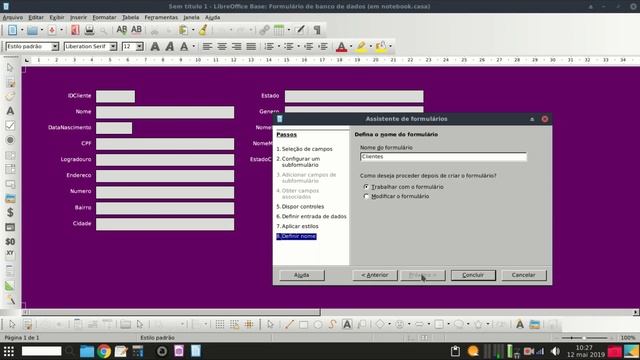This screenshot has width=640, height=360.
Task: Click the Insert table icon
Action: click(x=279, y=30)
